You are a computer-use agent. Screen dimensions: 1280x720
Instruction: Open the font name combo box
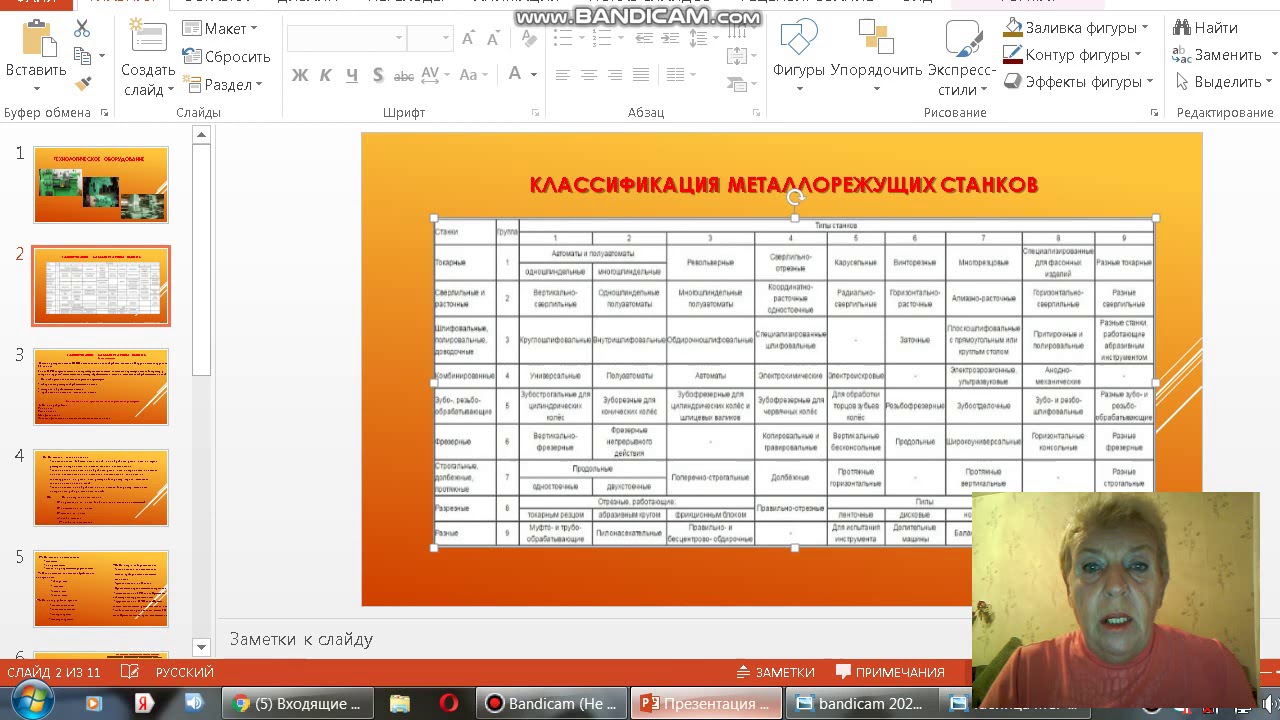tap(346, 39)
